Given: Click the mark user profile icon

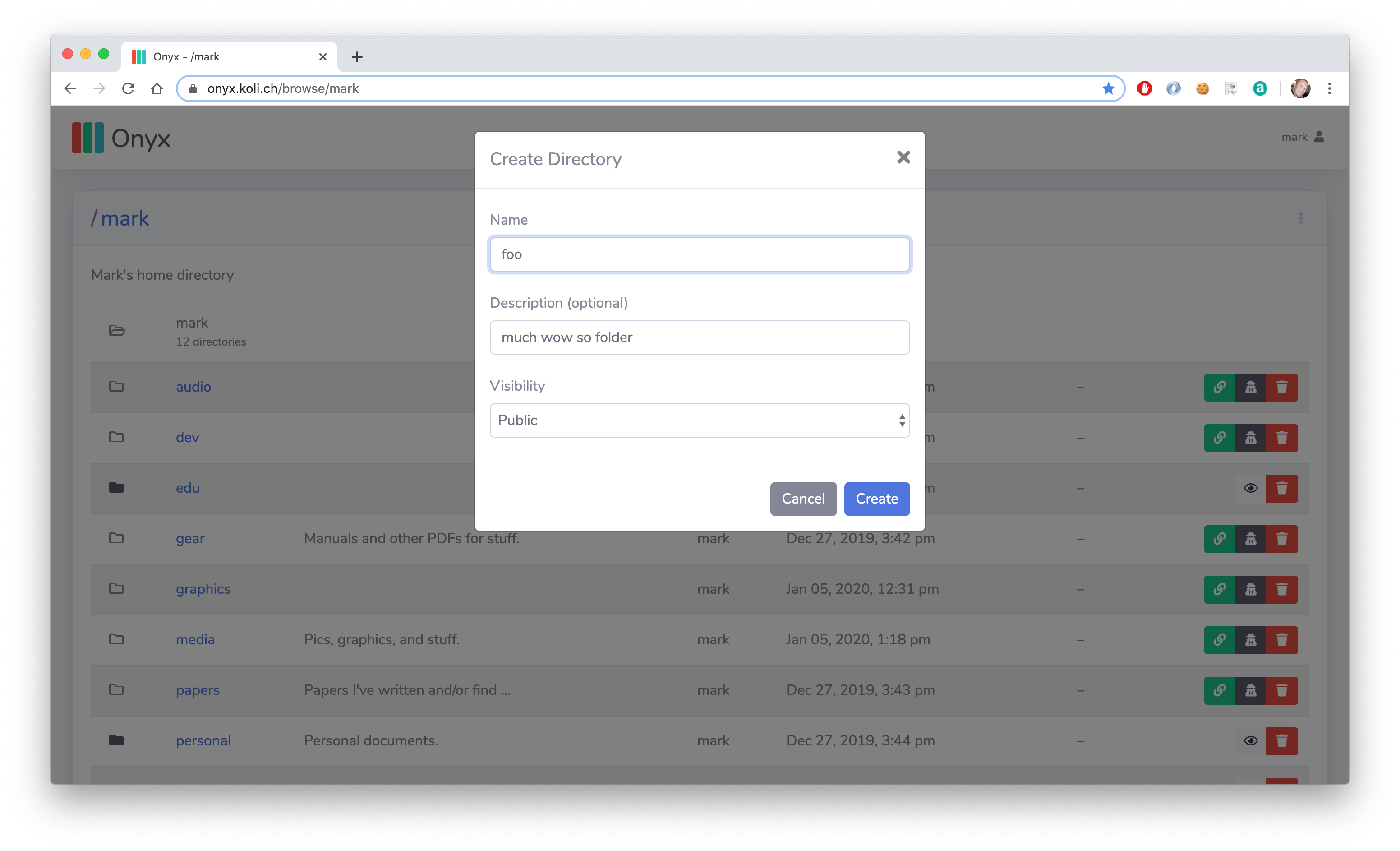Looking at the screenshot, I should pos(1319,137).
